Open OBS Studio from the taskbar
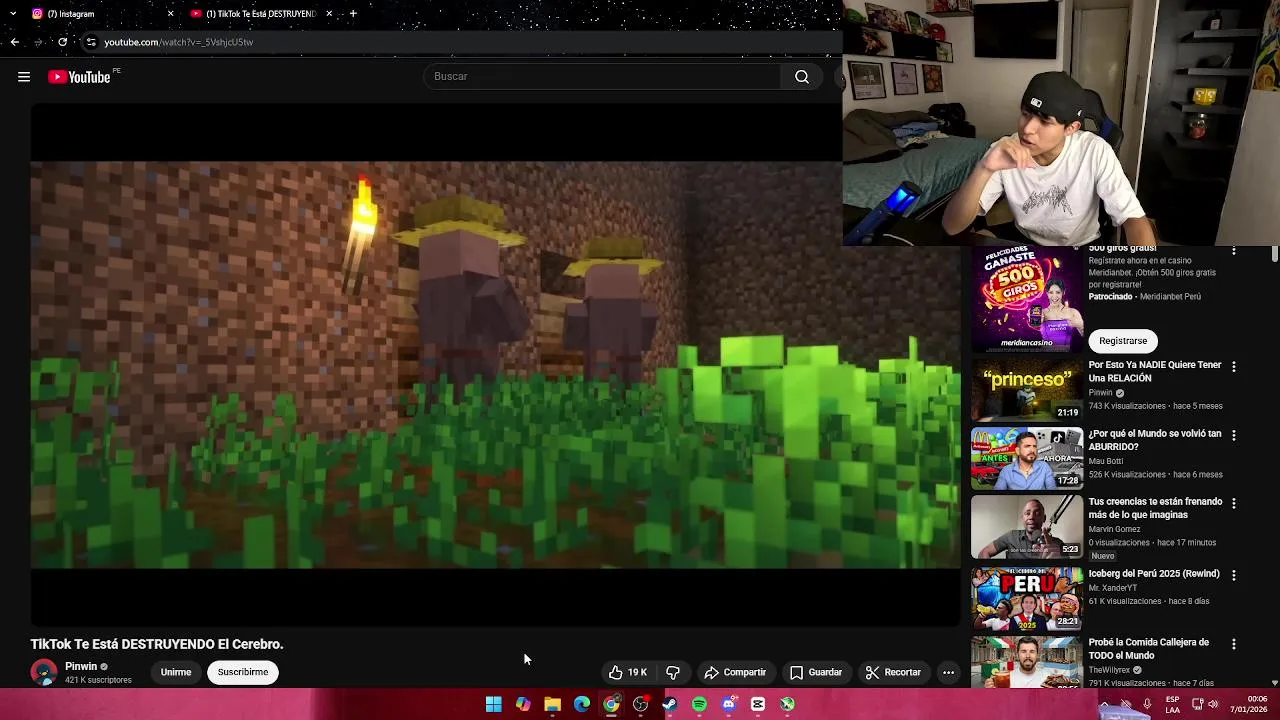1280x720 pixels. click(x=641, y=705)
